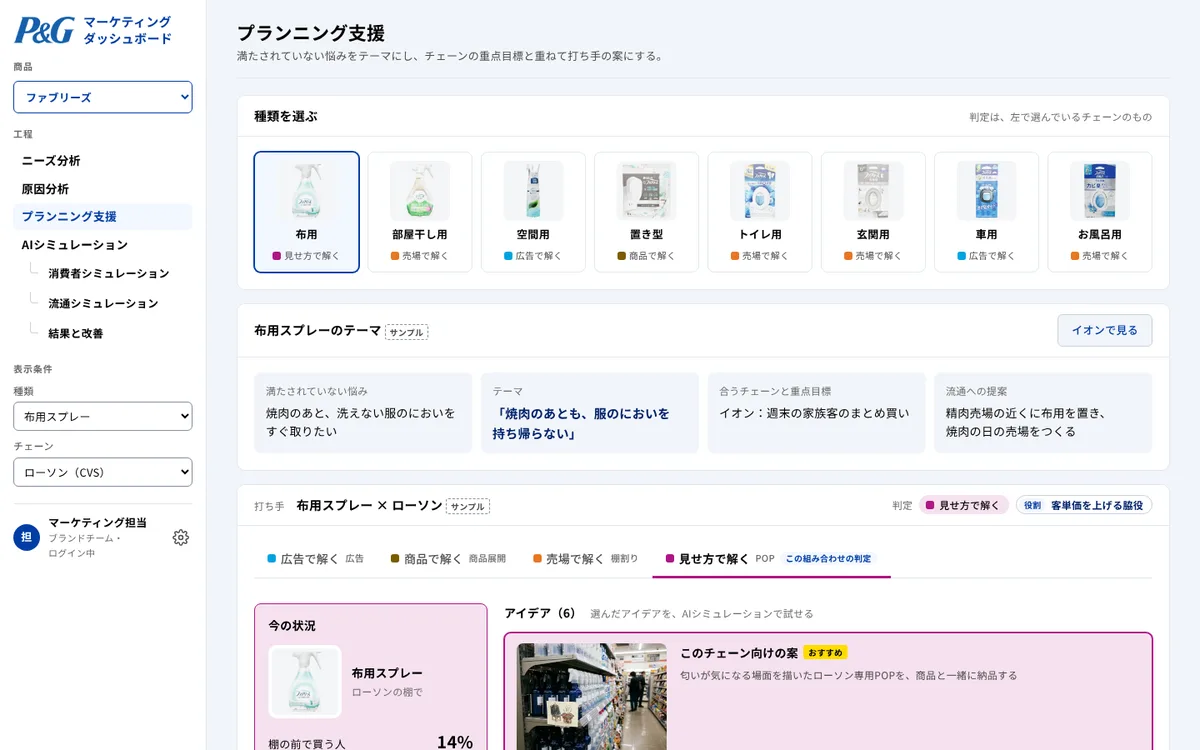The width and height of the screenshot is (1200, 750).
Task: Select the トイレ用 product card
Action: (x=760, y=212)
